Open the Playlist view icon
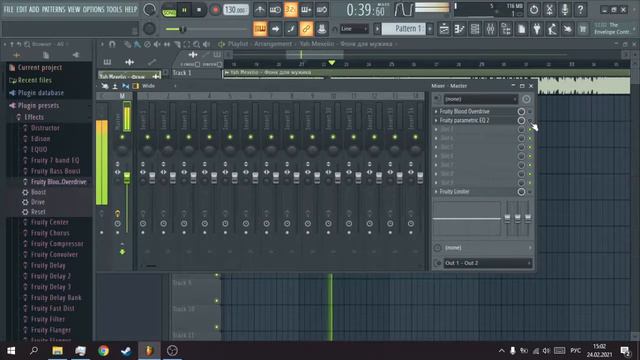This screenshot has width=640, height=360. pos(444,29)
